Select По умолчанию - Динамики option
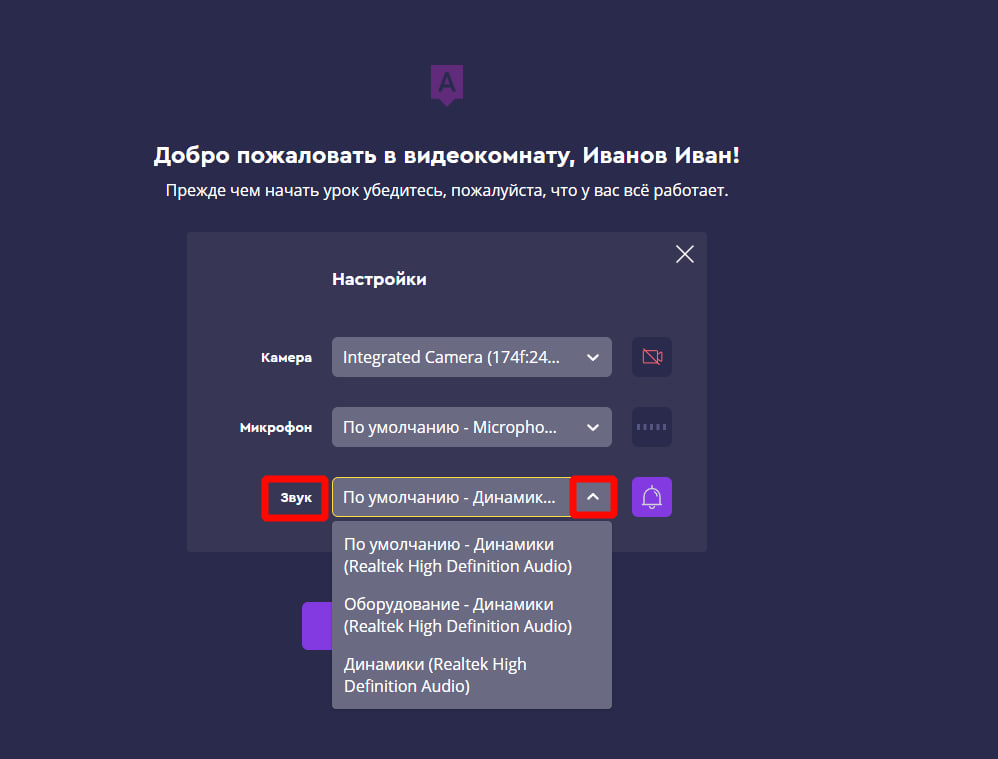Screen dimensions: 998x759 472,555
